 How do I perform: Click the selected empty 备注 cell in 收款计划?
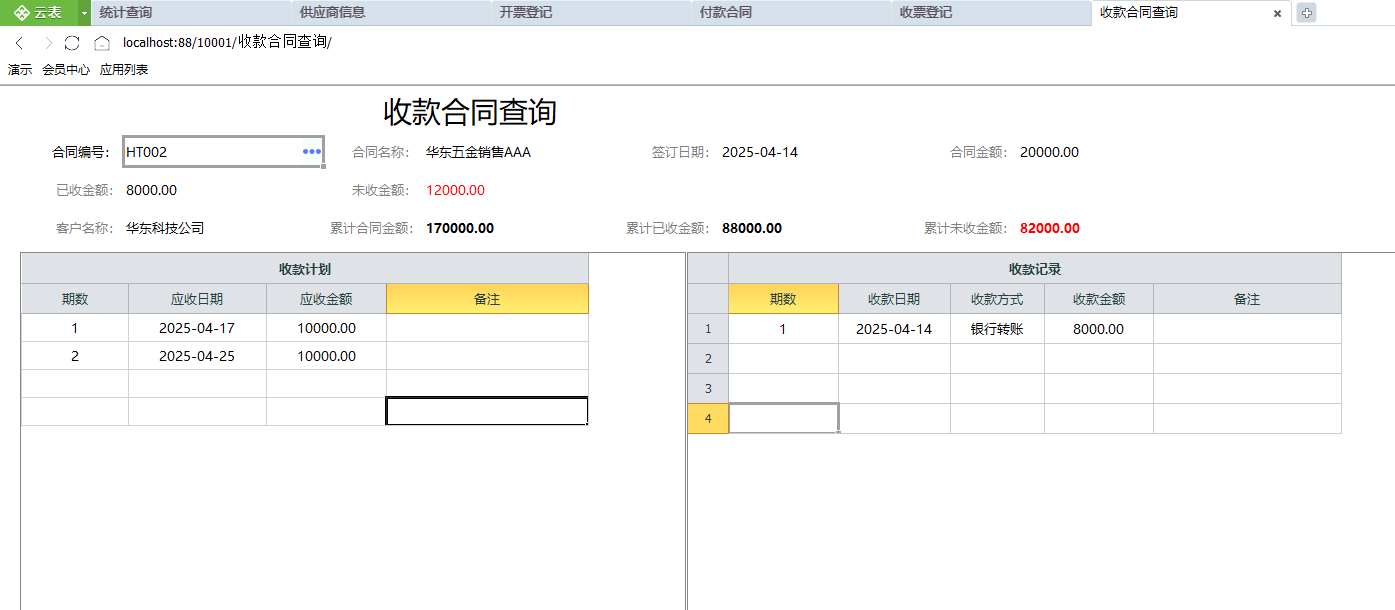coord(487,411)
